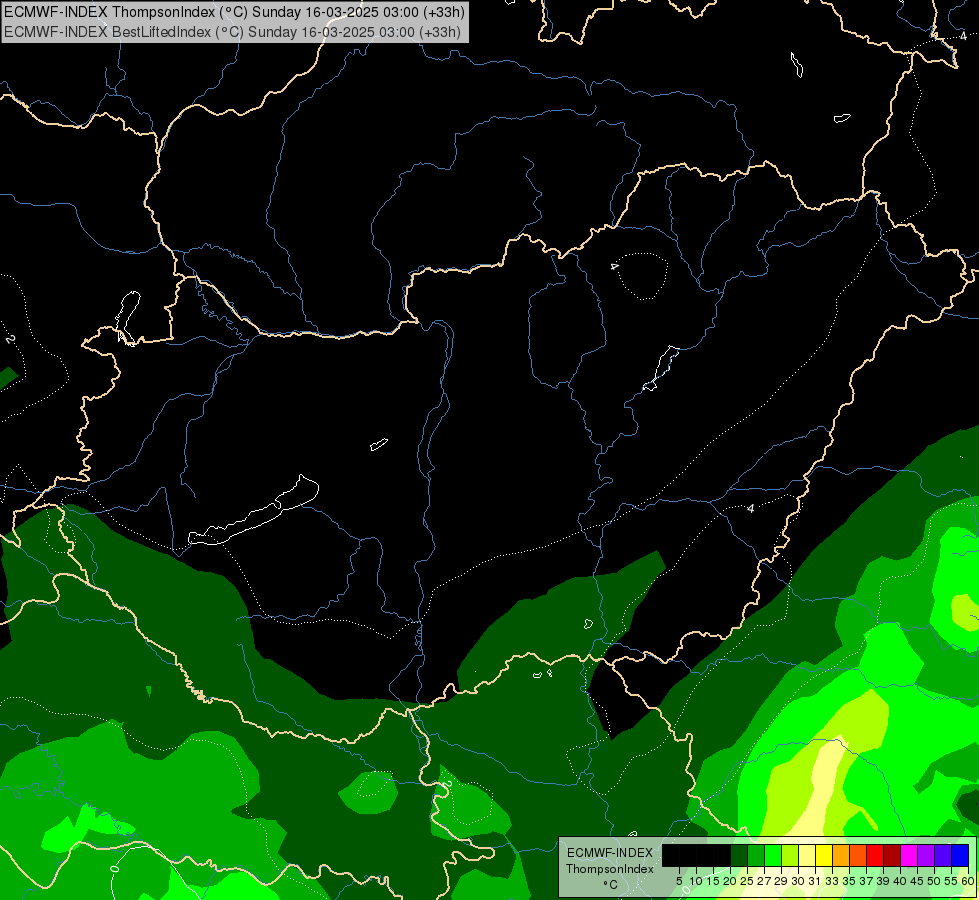
Task: Pick the purple 45–50 legend swatch
Action: pyautogui.click(x=927, y=855)
